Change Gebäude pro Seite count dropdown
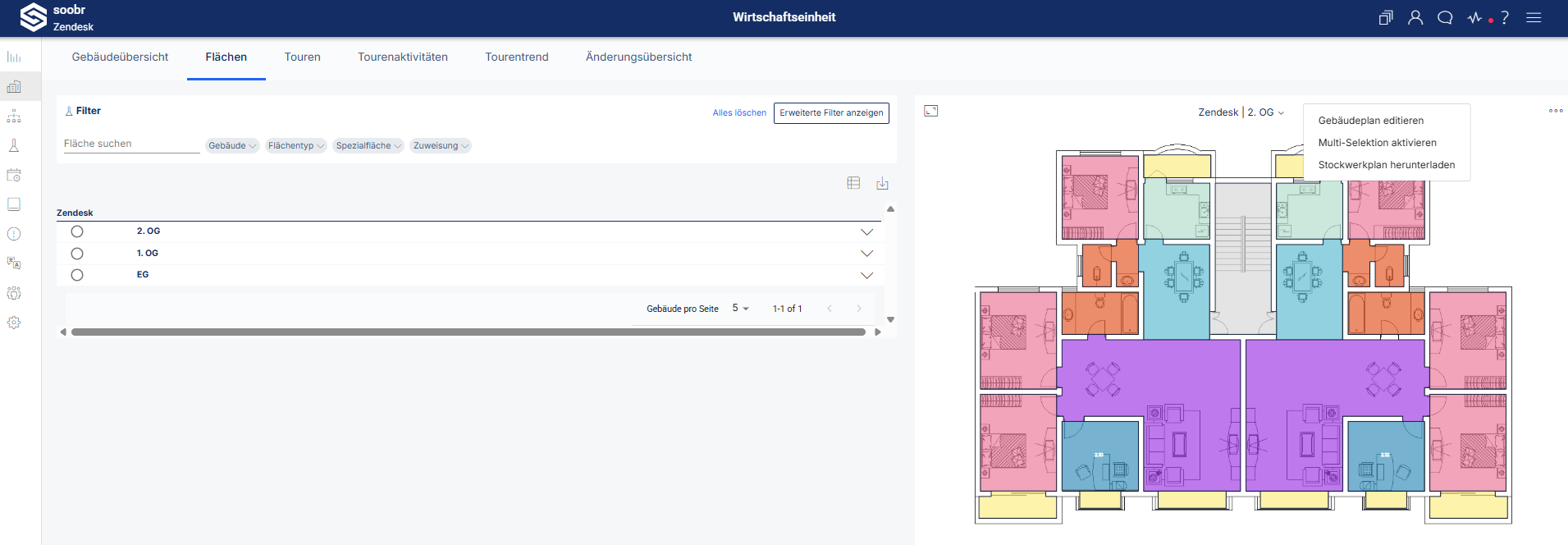Image resolution: width=1568 pixels, height=545 pixels. tap(740, 309)
